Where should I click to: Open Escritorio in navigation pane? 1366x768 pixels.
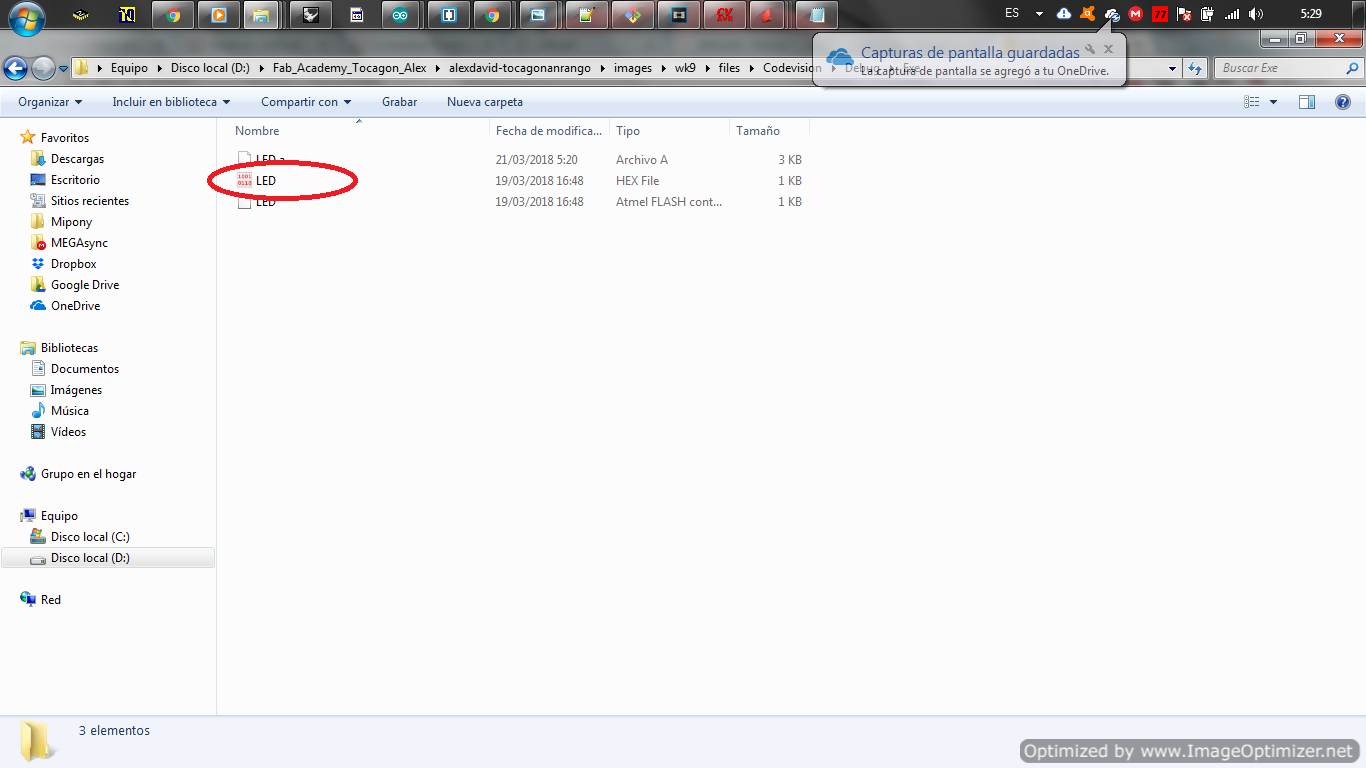pos(75,180)
